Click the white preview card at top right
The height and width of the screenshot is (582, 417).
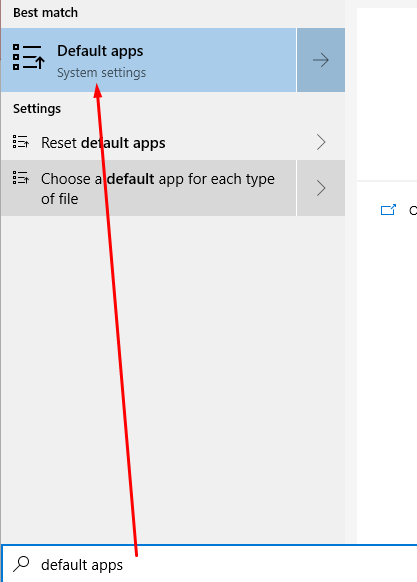[387, 94]
